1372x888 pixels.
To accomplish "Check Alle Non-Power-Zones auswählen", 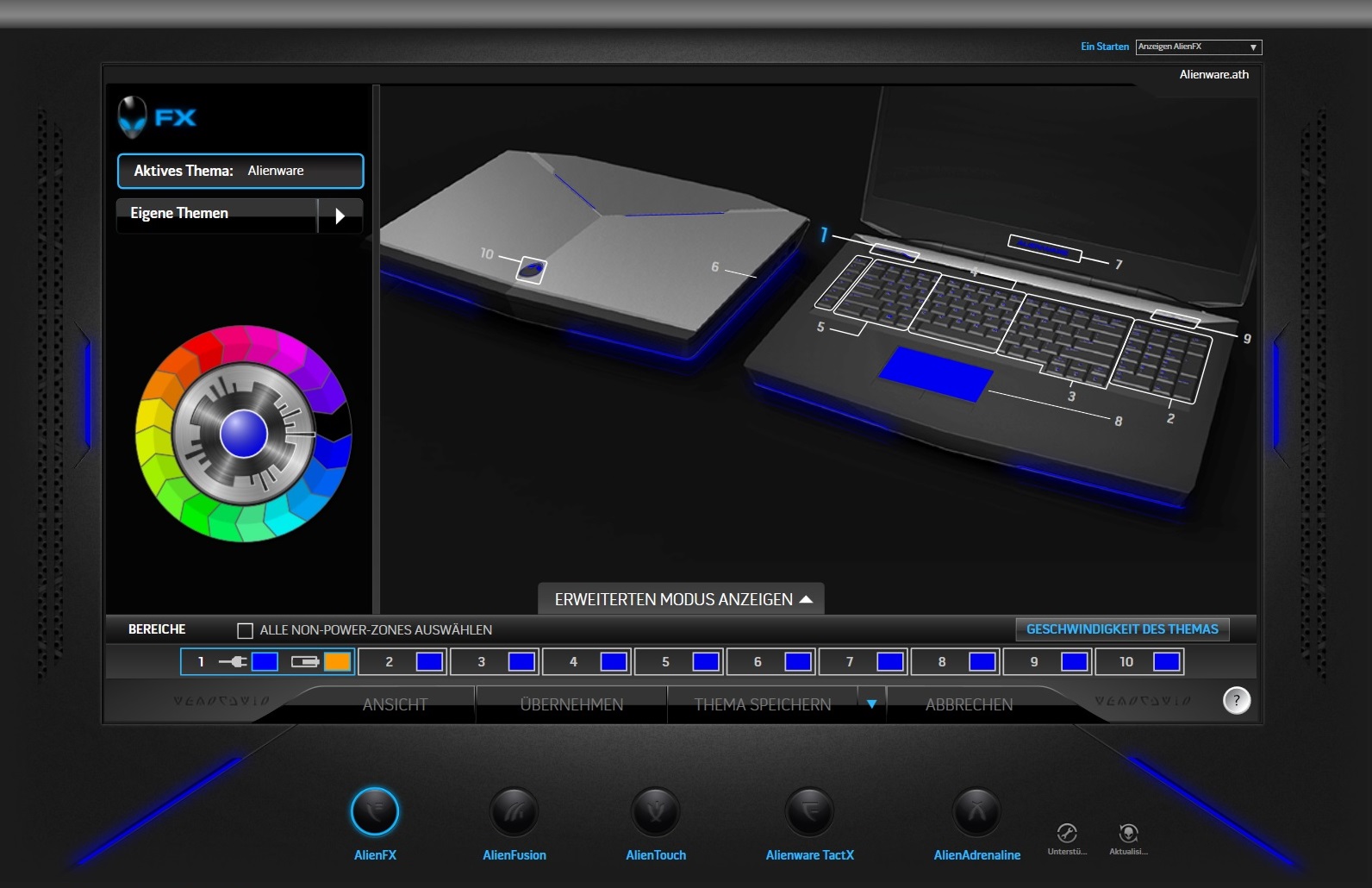I will click(x=245, y=630).
